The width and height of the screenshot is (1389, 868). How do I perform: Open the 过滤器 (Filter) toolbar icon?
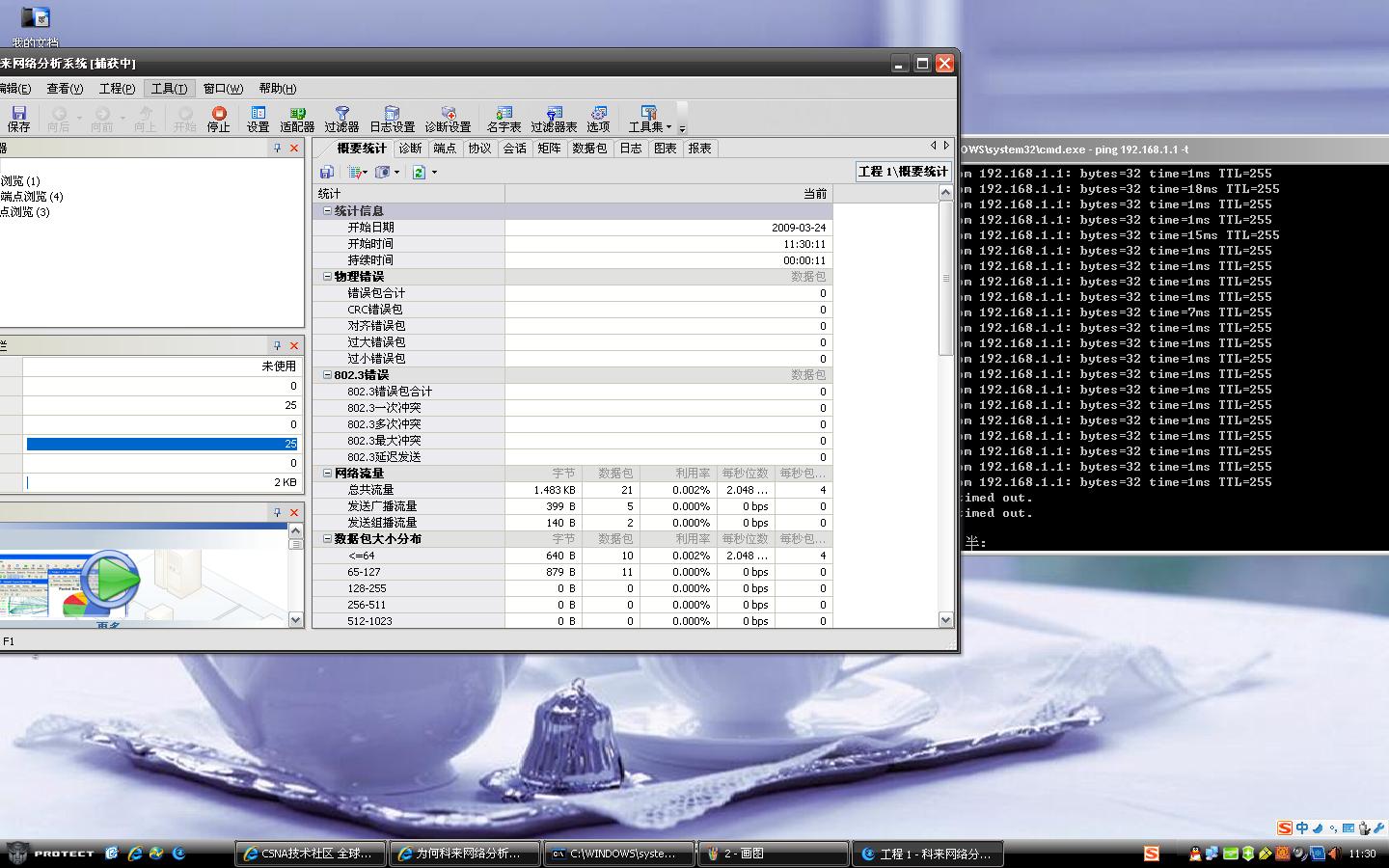click(x=341, y=119)
